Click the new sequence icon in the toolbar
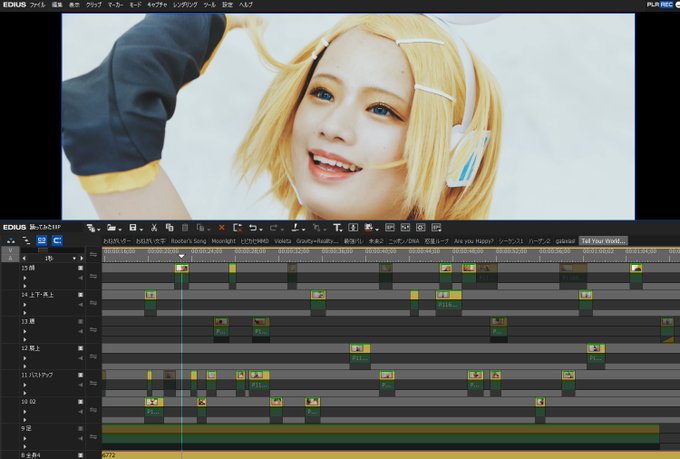 click(90, 228)
